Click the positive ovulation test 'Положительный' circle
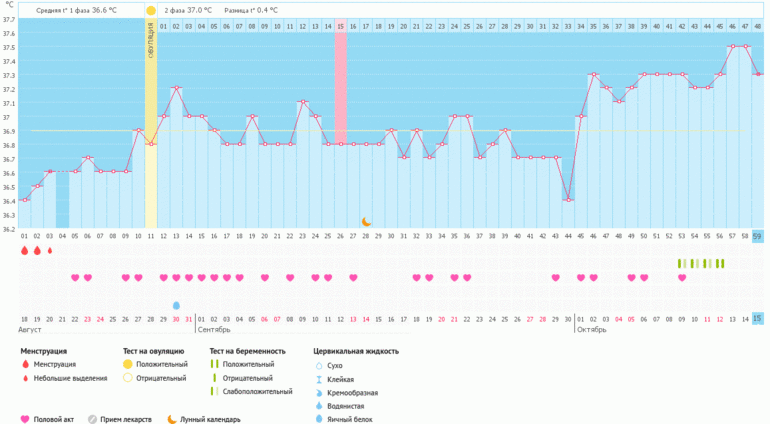The width and height of the screenshot is (770, 424). [126, 365]
